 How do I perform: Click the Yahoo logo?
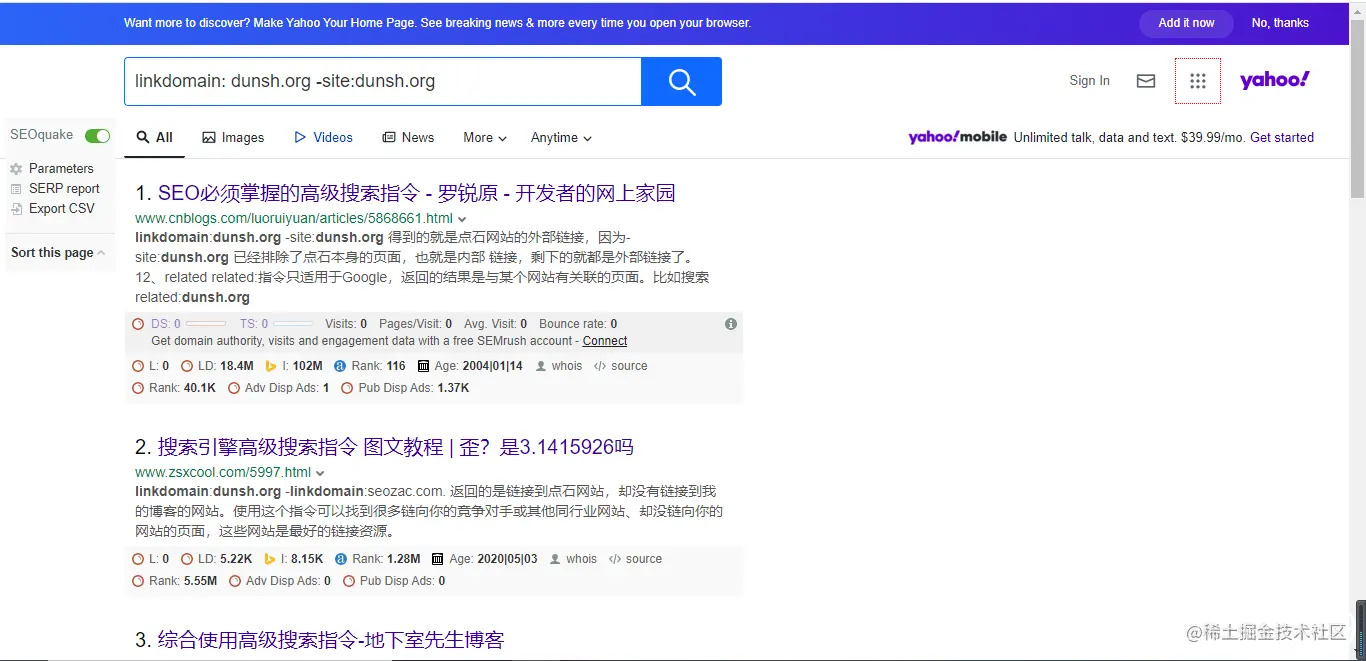tap(1274, 80)
